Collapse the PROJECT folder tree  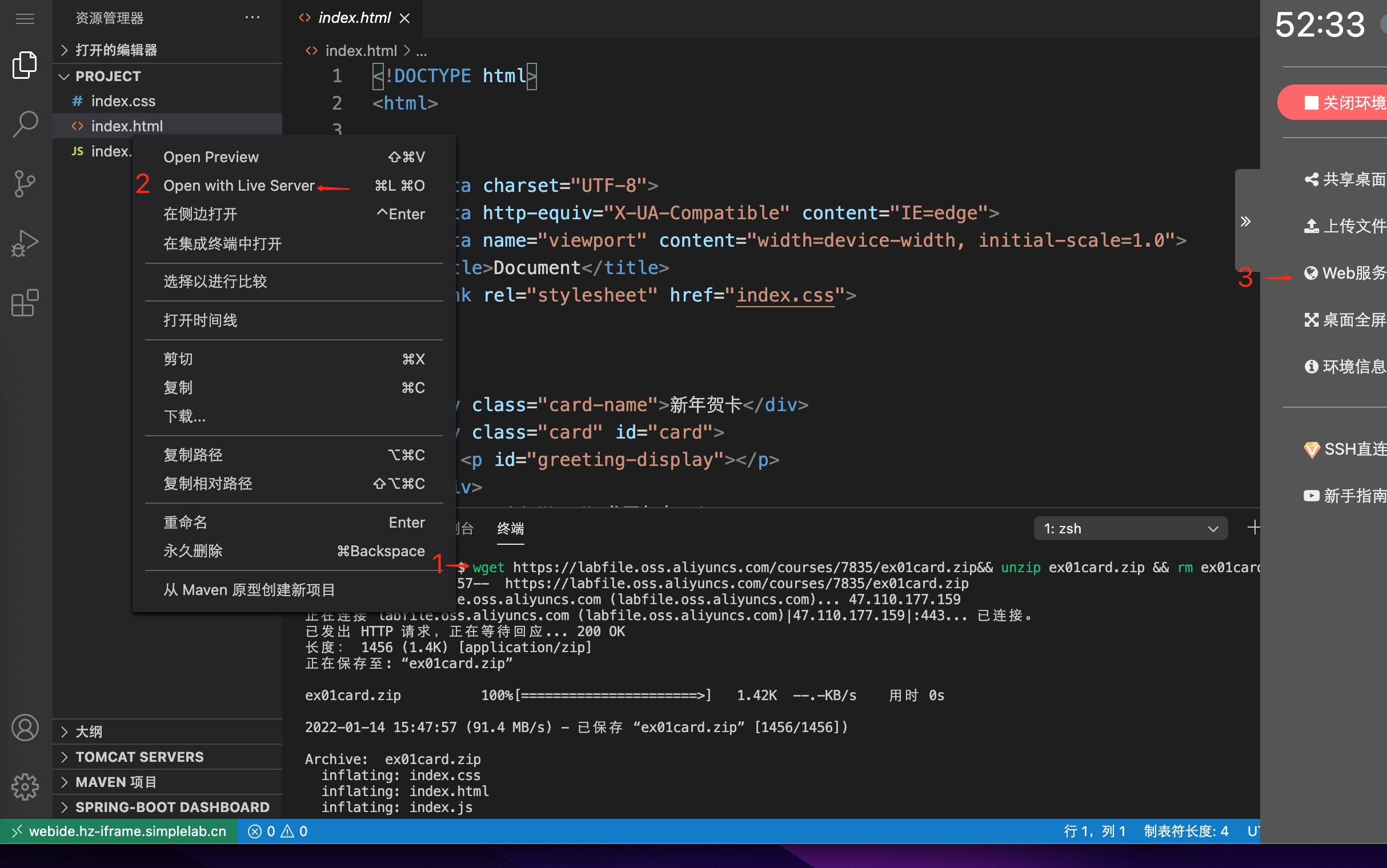click(65, 77)
